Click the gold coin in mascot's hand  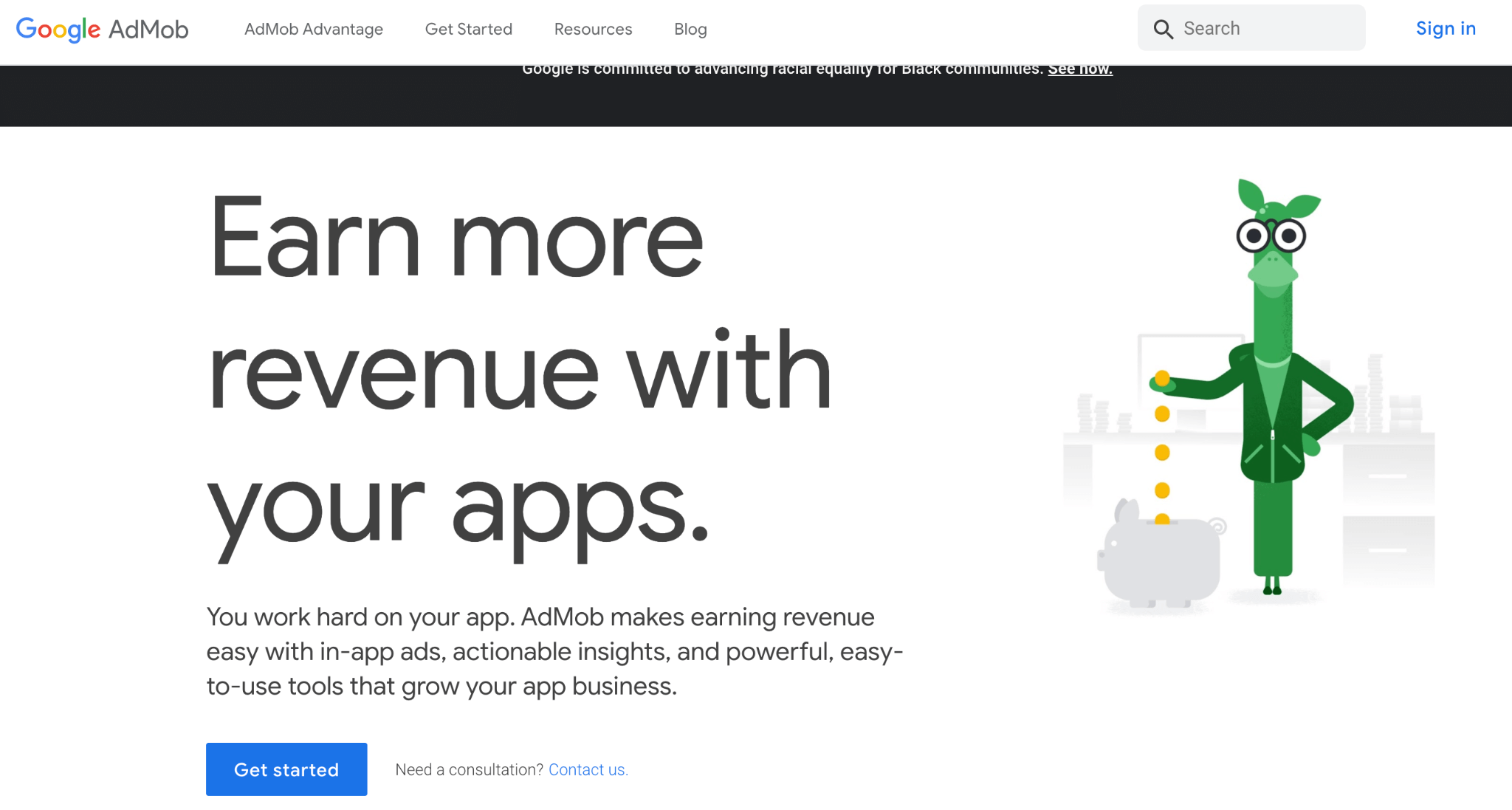pyautogui.click(x=1162, y=379)
